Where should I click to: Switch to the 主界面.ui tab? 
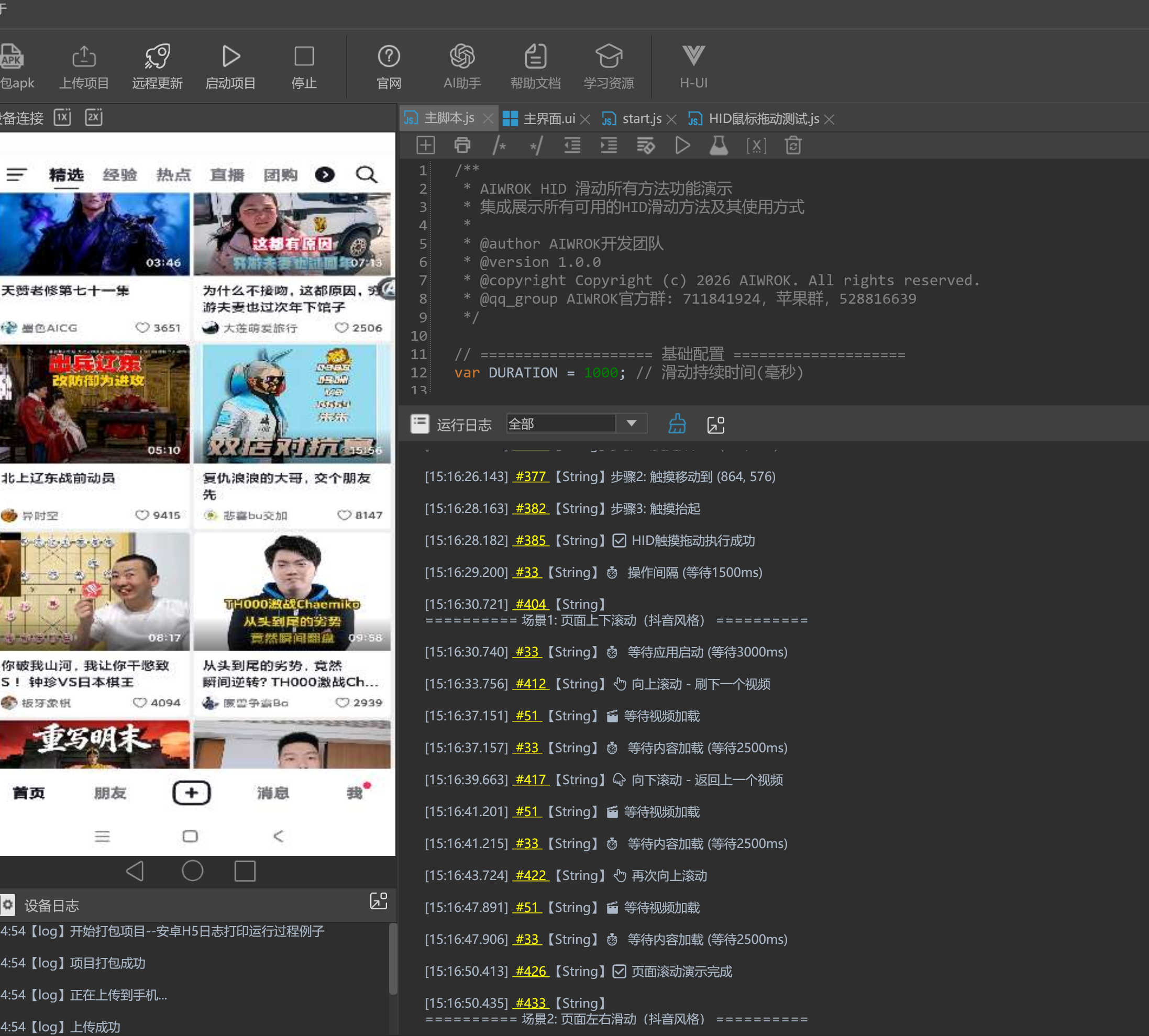coord(539,118)
